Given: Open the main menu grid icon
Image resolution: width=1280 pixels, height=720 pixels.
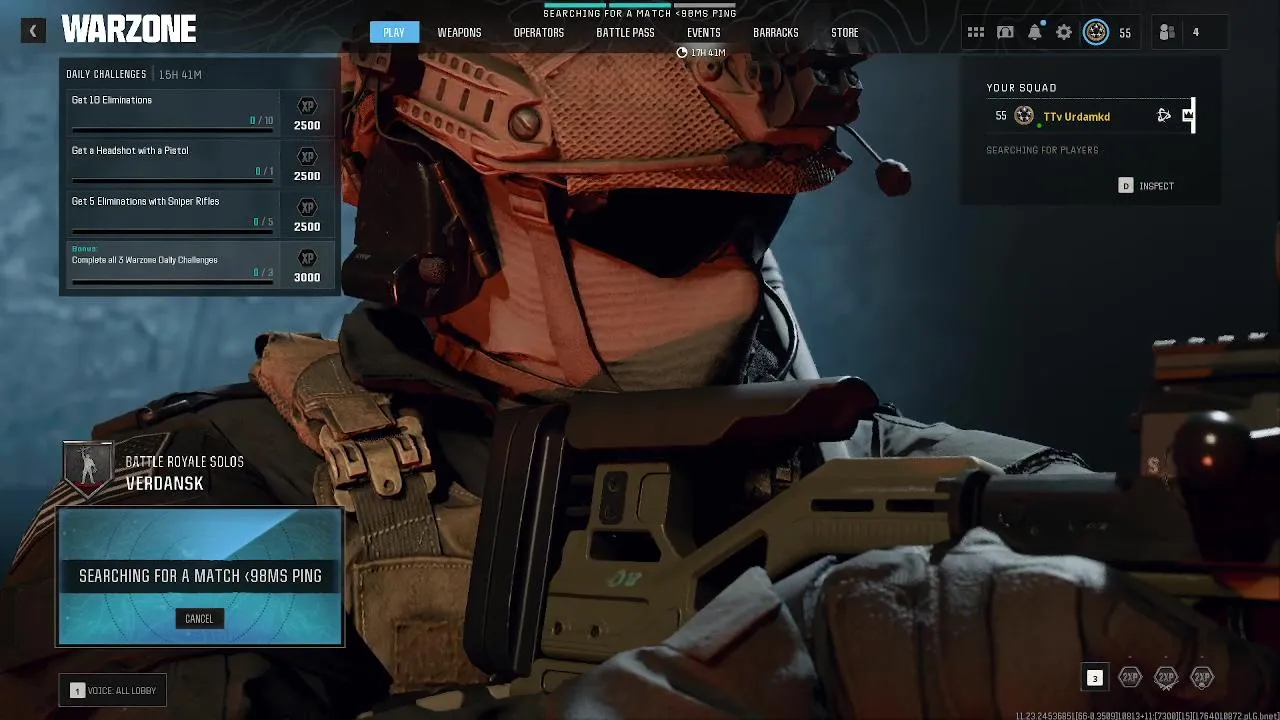Looking at the screenshot, I should point(976,33).
